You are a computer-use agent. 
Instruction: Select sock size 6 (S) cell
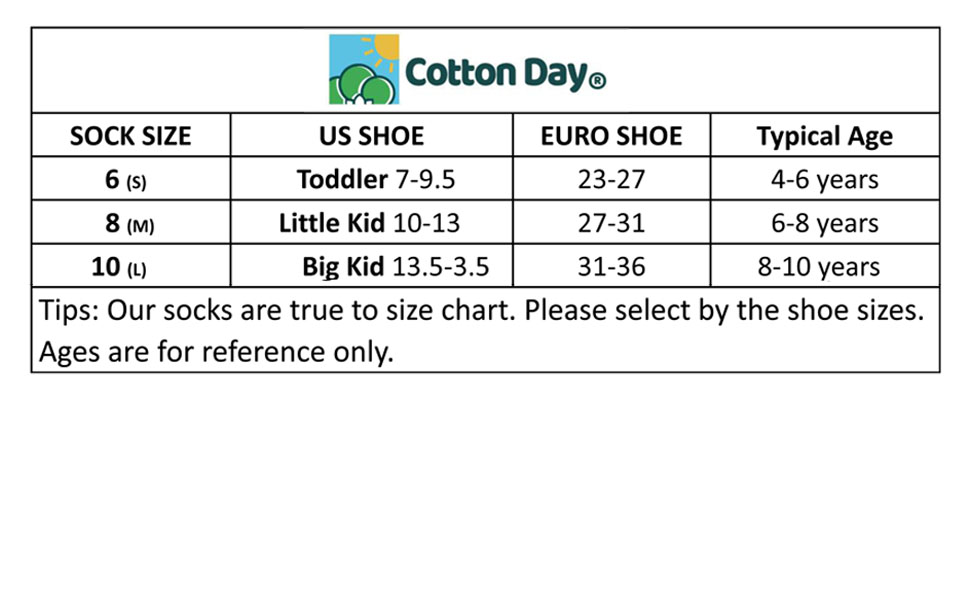(130, 180)
